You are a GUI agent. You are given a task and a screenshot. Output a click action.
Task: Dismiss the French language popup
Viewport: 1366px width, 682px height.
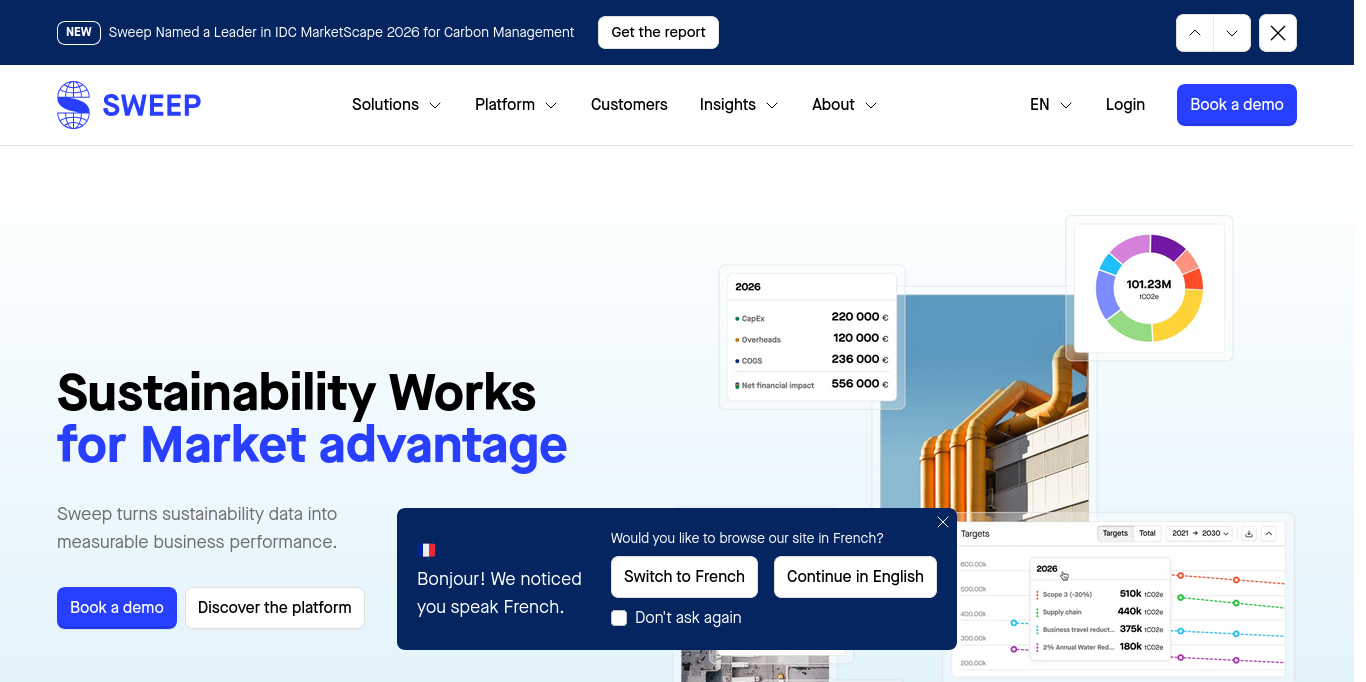pyautogui.click(x=943, y=522)
